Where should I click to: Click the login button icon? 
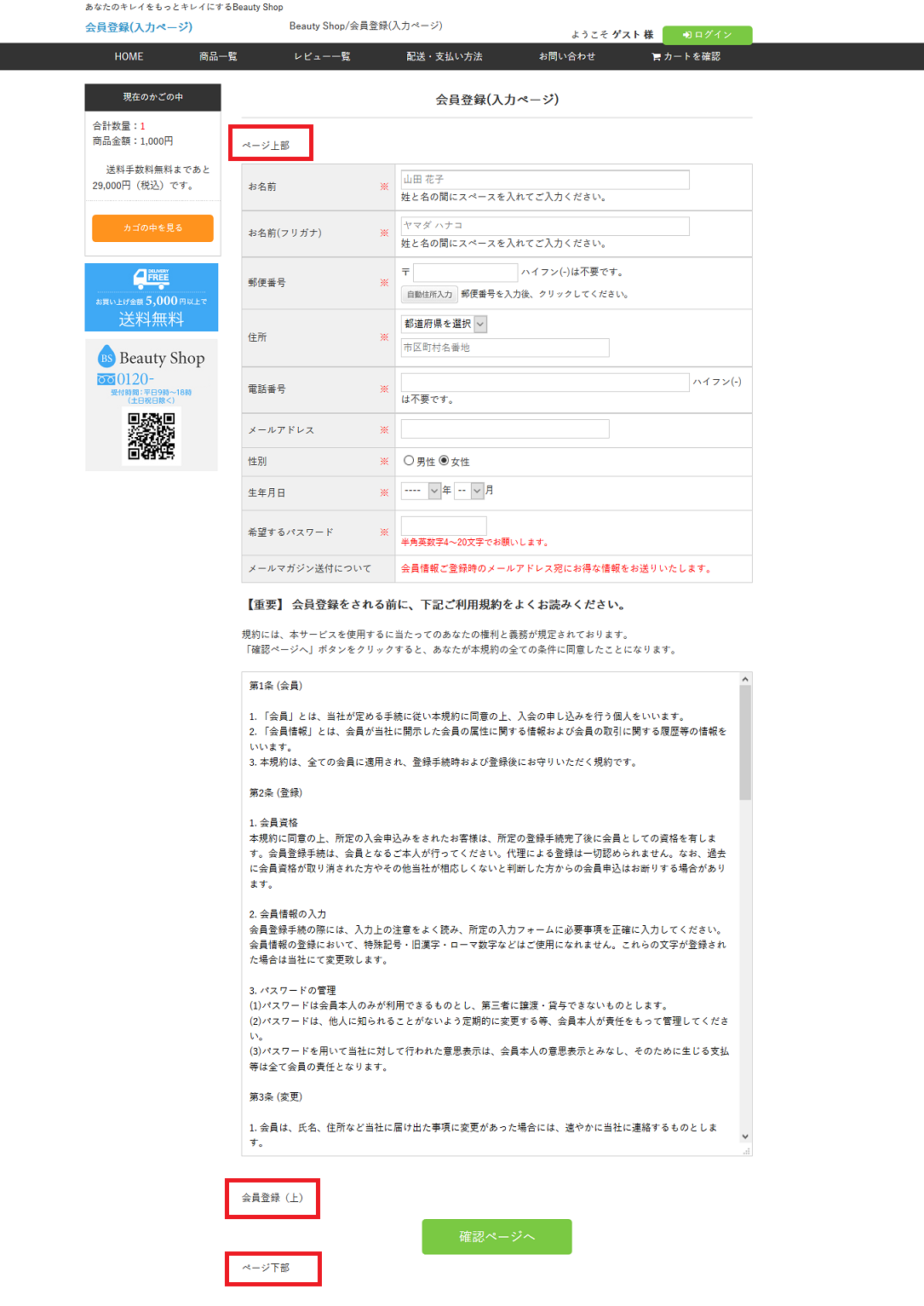point(686,35)
